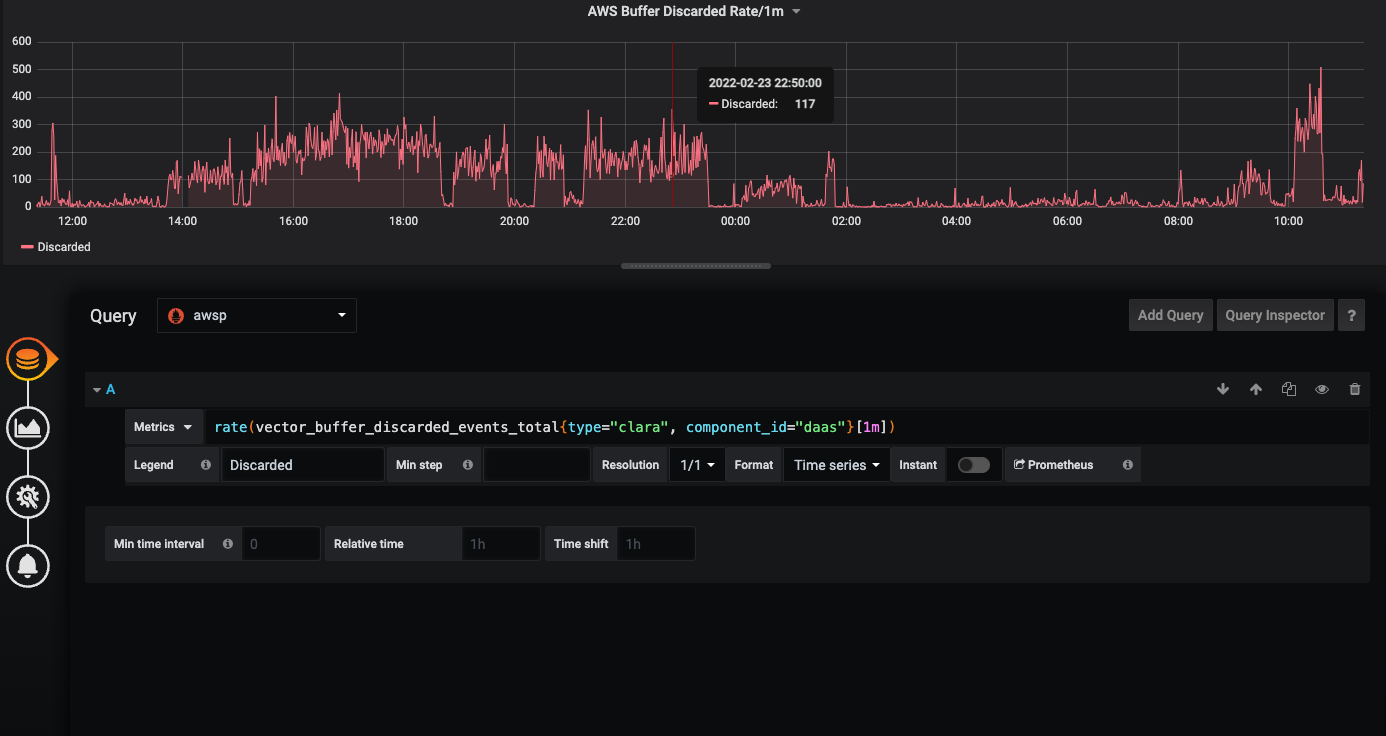
Task: Click the Add Query button
Action: click(x=1170, y=315)
